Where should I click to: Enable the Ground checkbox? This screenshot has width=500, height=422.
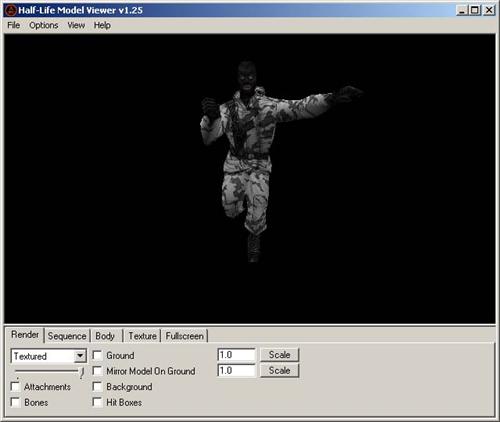point(97,355)
